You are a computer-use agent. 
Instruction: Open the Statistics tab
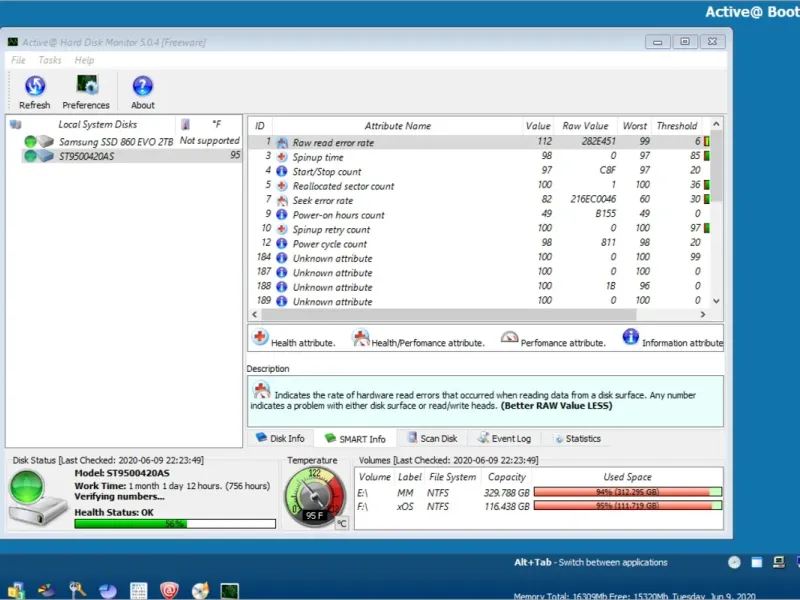click(578, 438)
